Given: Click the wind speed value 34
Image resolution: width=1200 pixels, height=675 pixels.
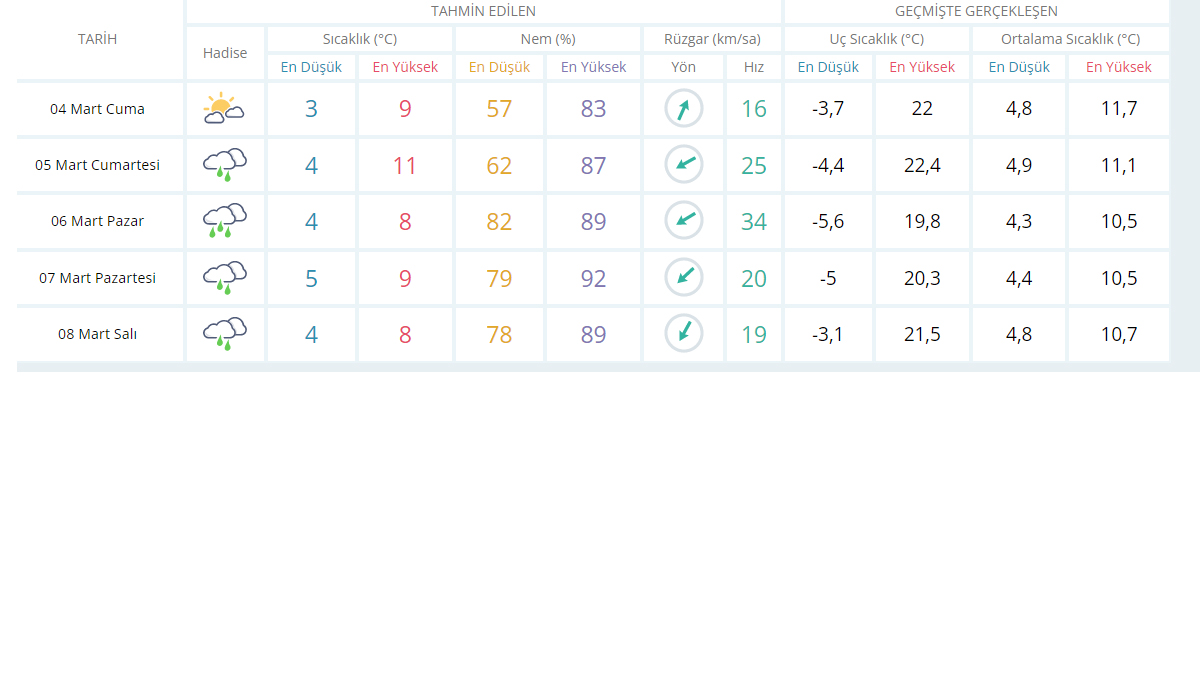Looking at the screenshot, I should tap(754, 221).
